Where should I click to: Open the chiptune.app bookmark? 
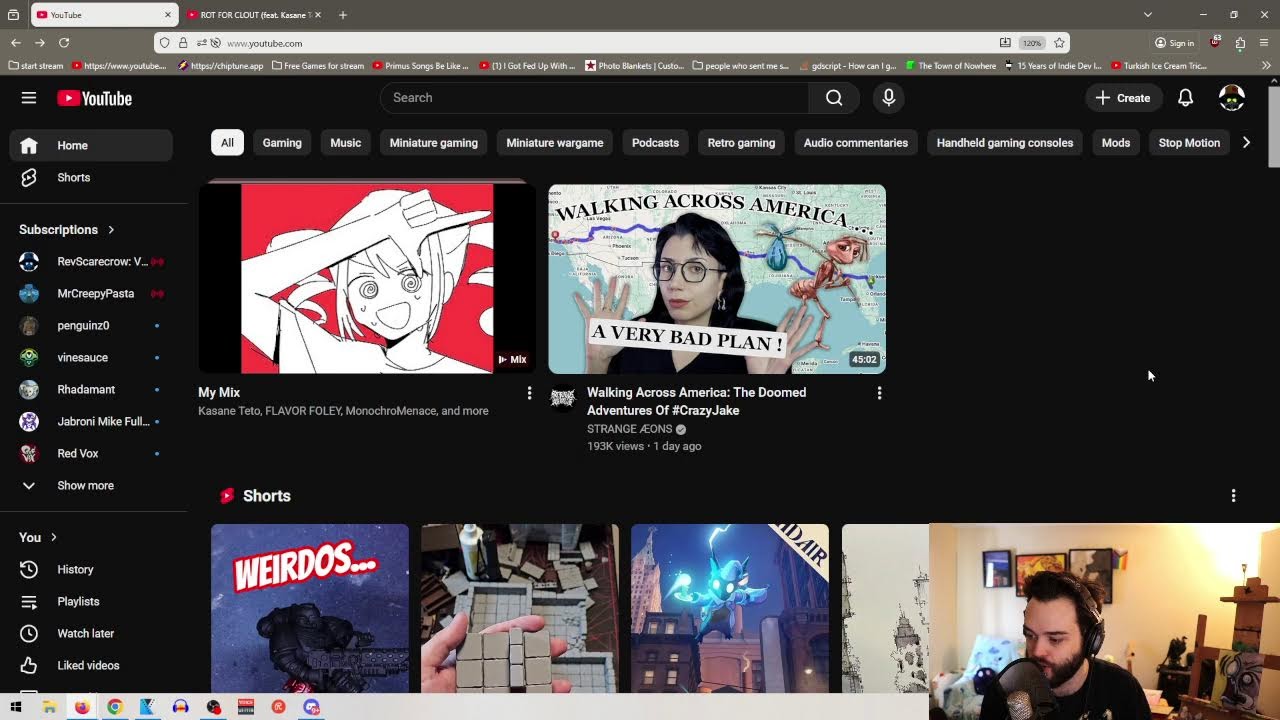coord(220,66)
